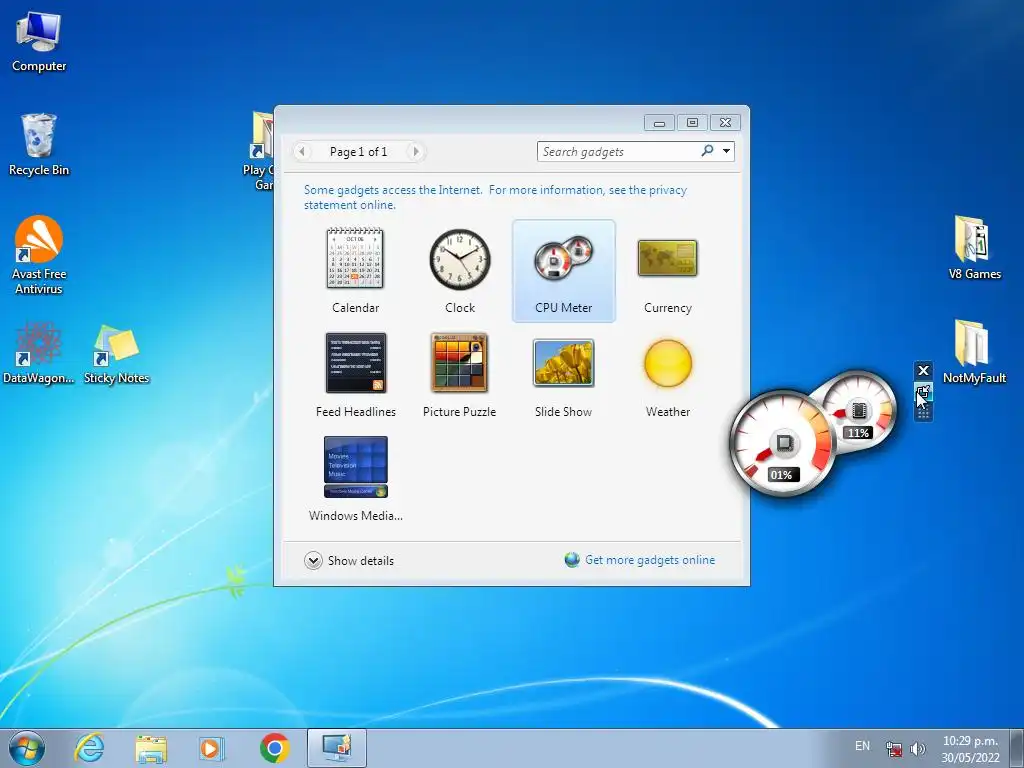Expand Show details section
1024x768 pixels.
pyautogui.click(x=349, y=560)
